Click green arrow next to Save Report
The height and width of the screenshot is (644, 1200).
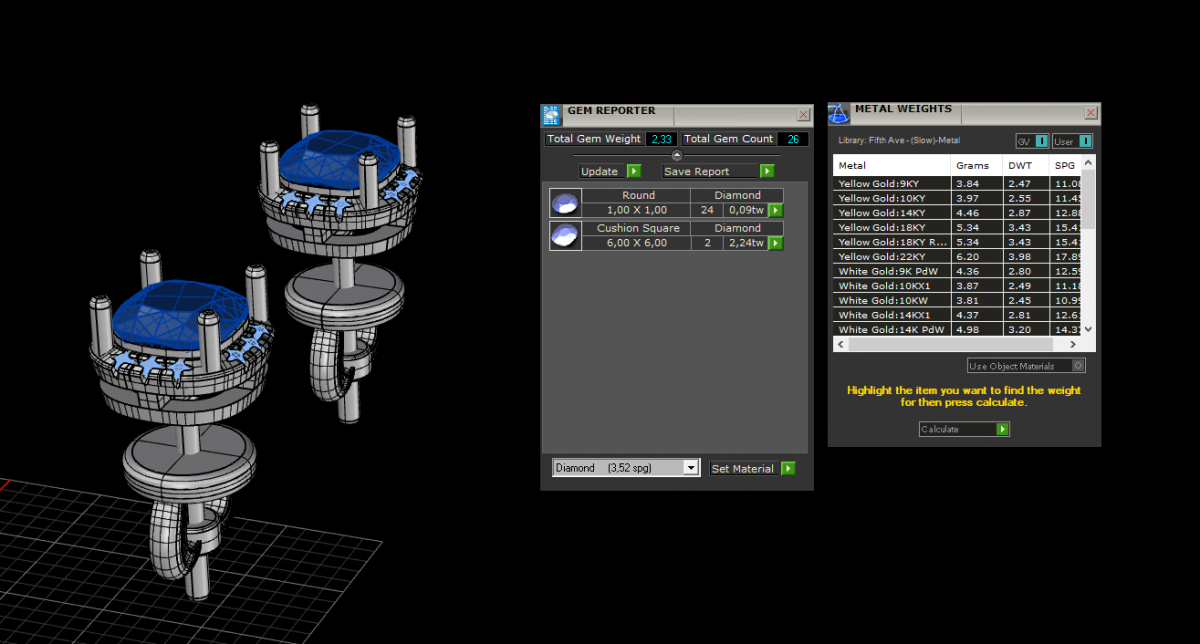tap(767, 171)
